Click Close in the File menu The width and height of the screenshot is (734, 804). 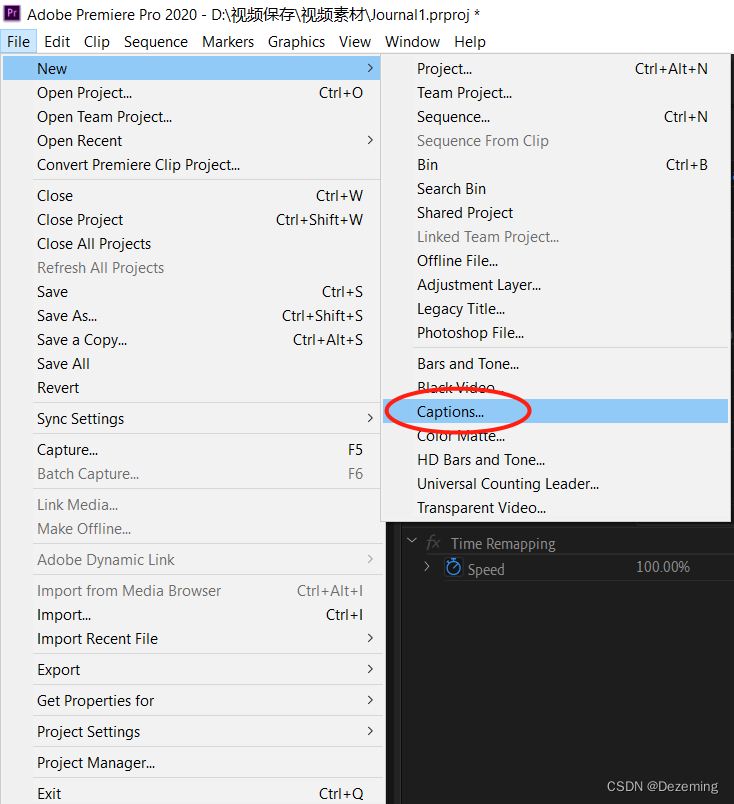click(191, 195)
